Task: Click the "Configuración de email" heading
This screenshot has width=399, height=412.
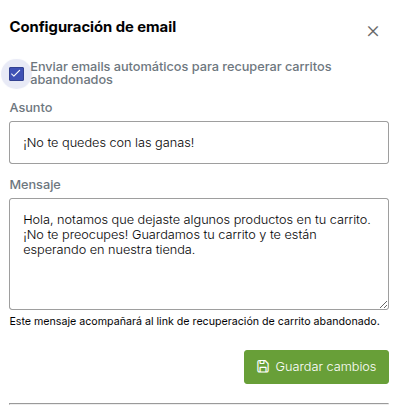Action: coord(93,27)
